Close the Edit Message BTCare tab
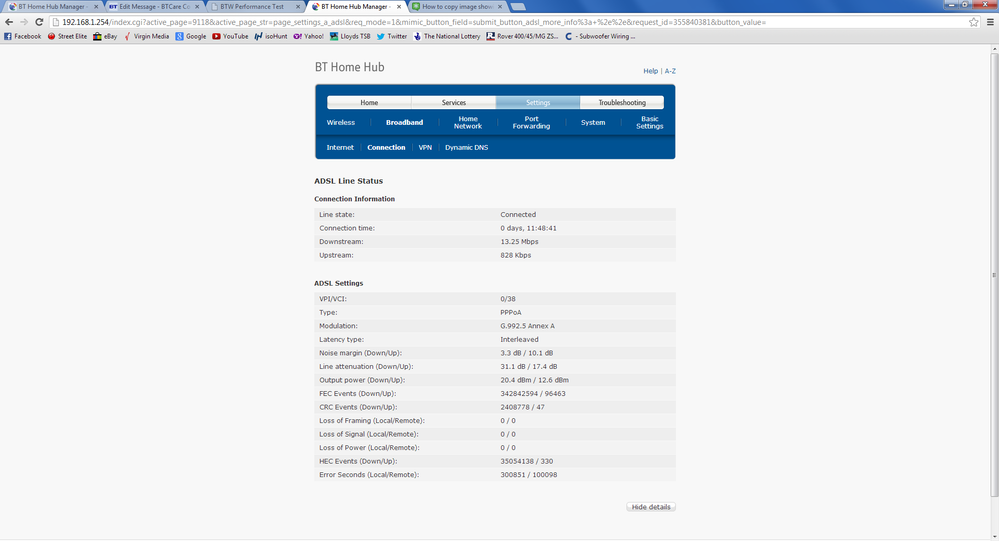 [x=197, y=6]
